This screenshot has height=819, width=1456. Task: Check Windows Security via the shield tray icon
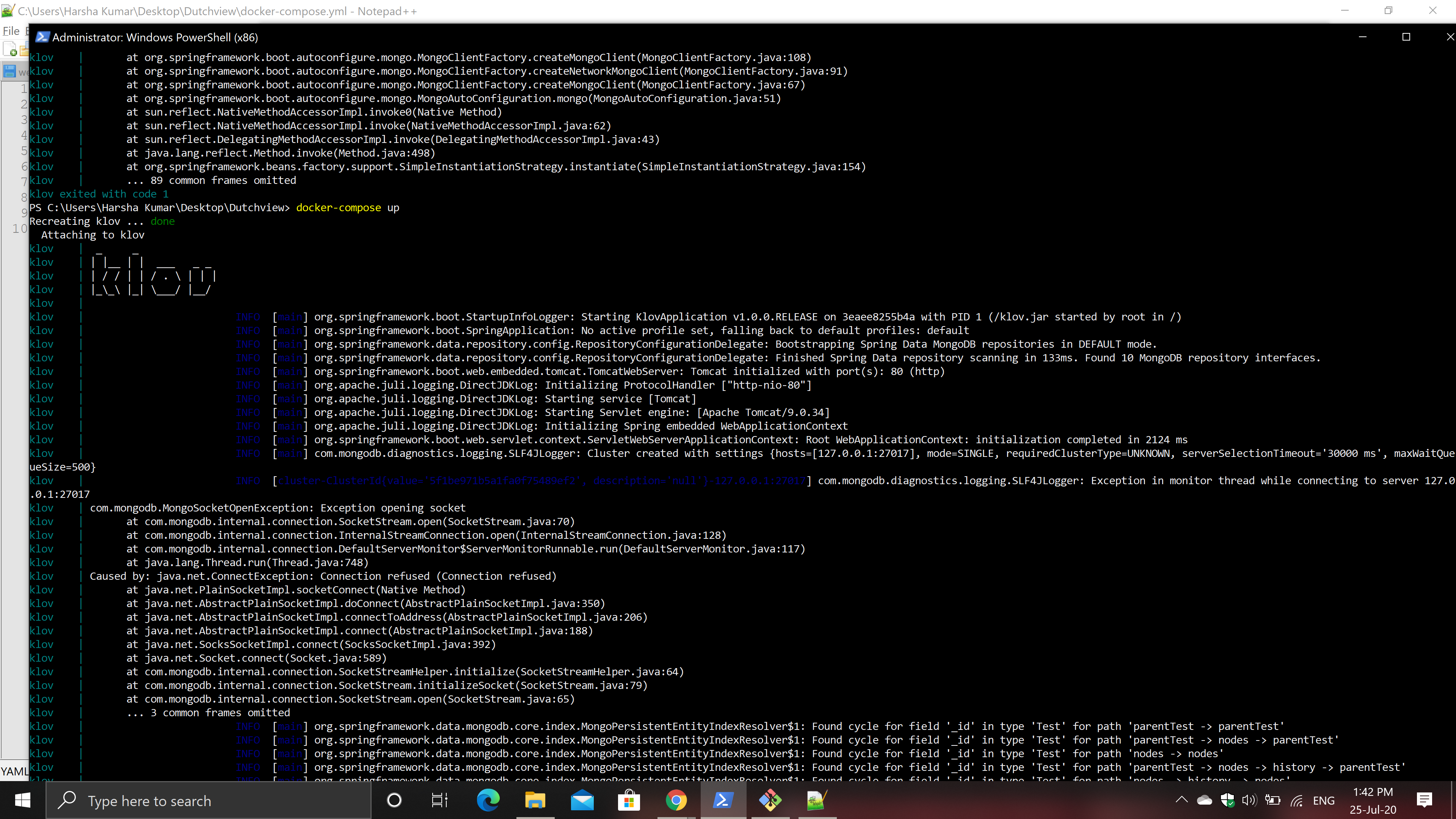point(1227,800)
